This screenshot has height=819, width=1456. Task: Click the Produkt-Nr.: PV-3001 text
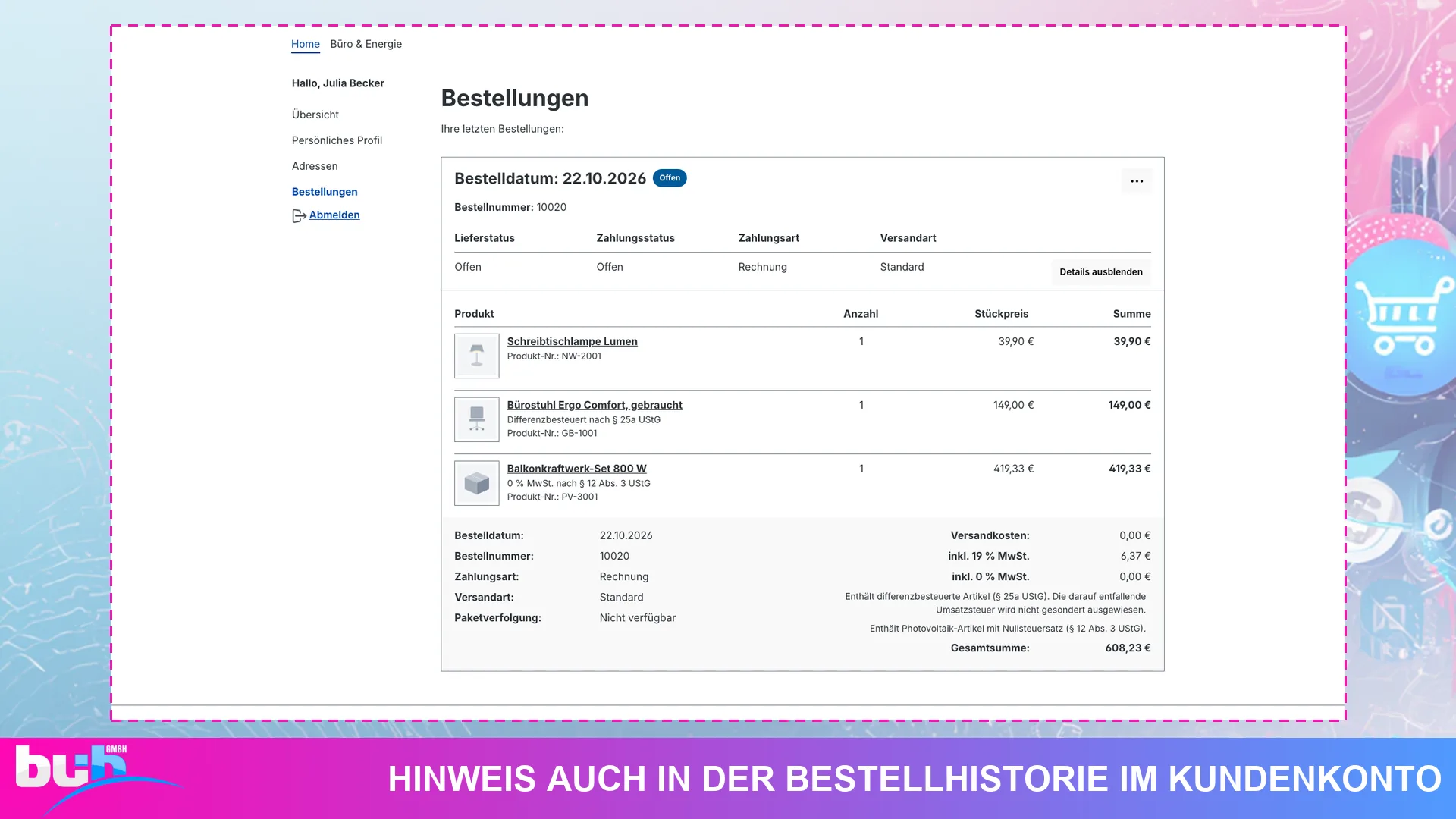552,497
